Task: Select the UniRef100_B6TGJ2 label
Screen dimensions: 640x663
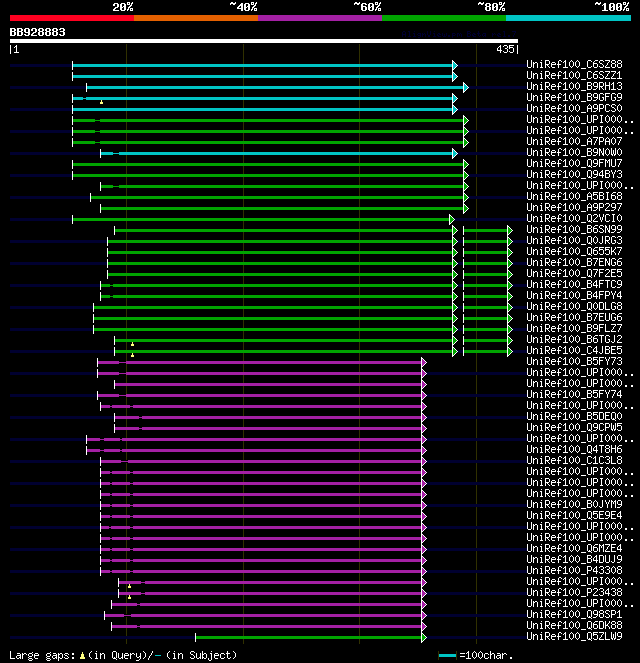Action: coord(574,339)
